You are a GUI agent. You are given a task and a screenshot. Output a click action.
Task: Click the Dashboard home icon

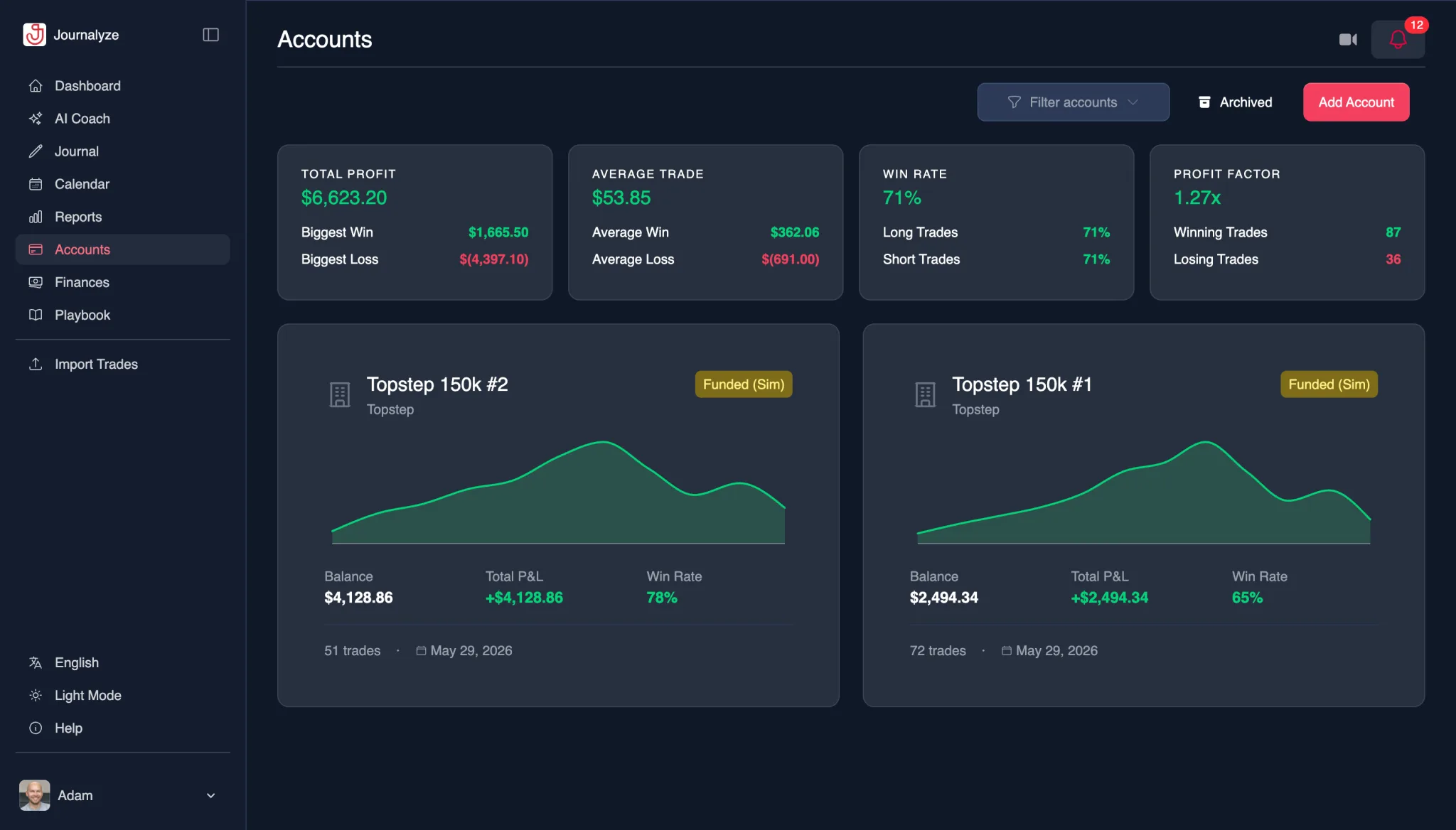[36, 86]
